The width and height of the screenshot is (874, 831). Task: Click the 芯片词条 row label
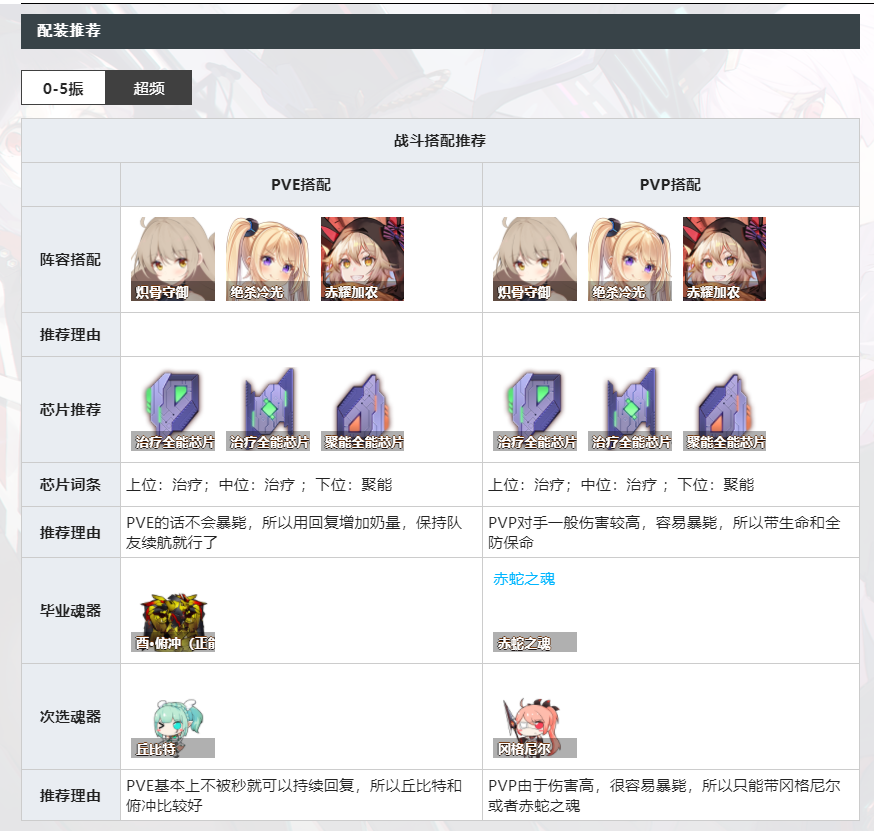point(70,484)
